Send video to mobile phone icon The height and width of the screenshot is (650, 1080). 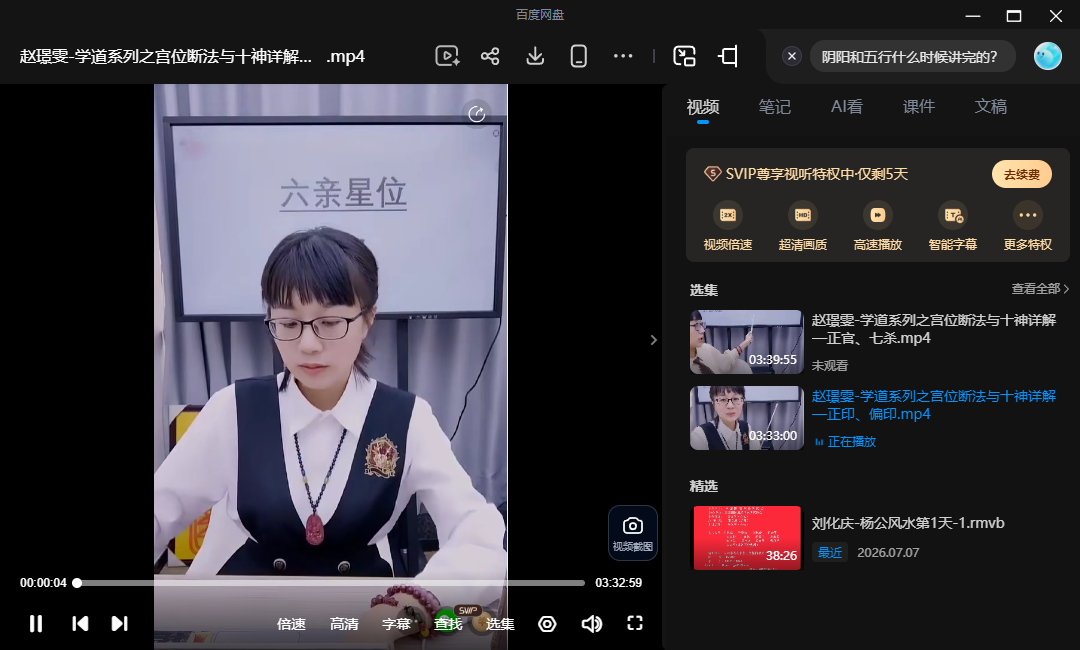(x=579, y=56)
